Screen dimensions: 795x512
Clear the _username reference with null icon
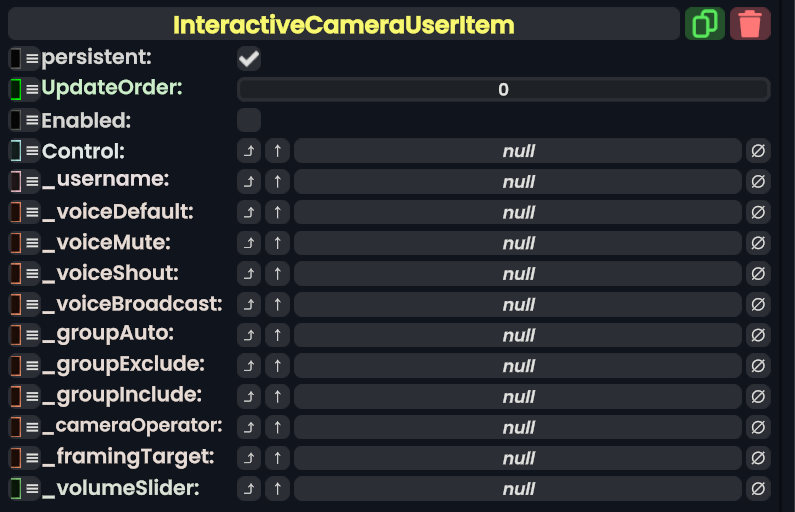[x=758, y=182]
